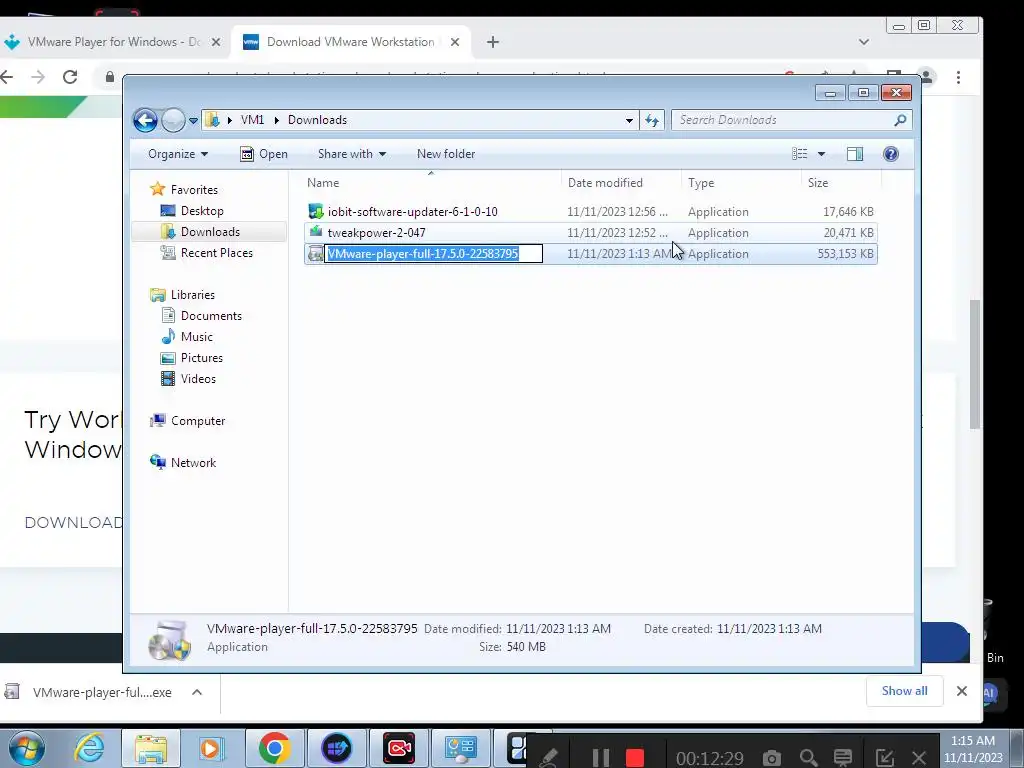The height and width of the screenshot is (768, 1024).
Task: Expand the address bar history dropdown
Action: [629, 120]
